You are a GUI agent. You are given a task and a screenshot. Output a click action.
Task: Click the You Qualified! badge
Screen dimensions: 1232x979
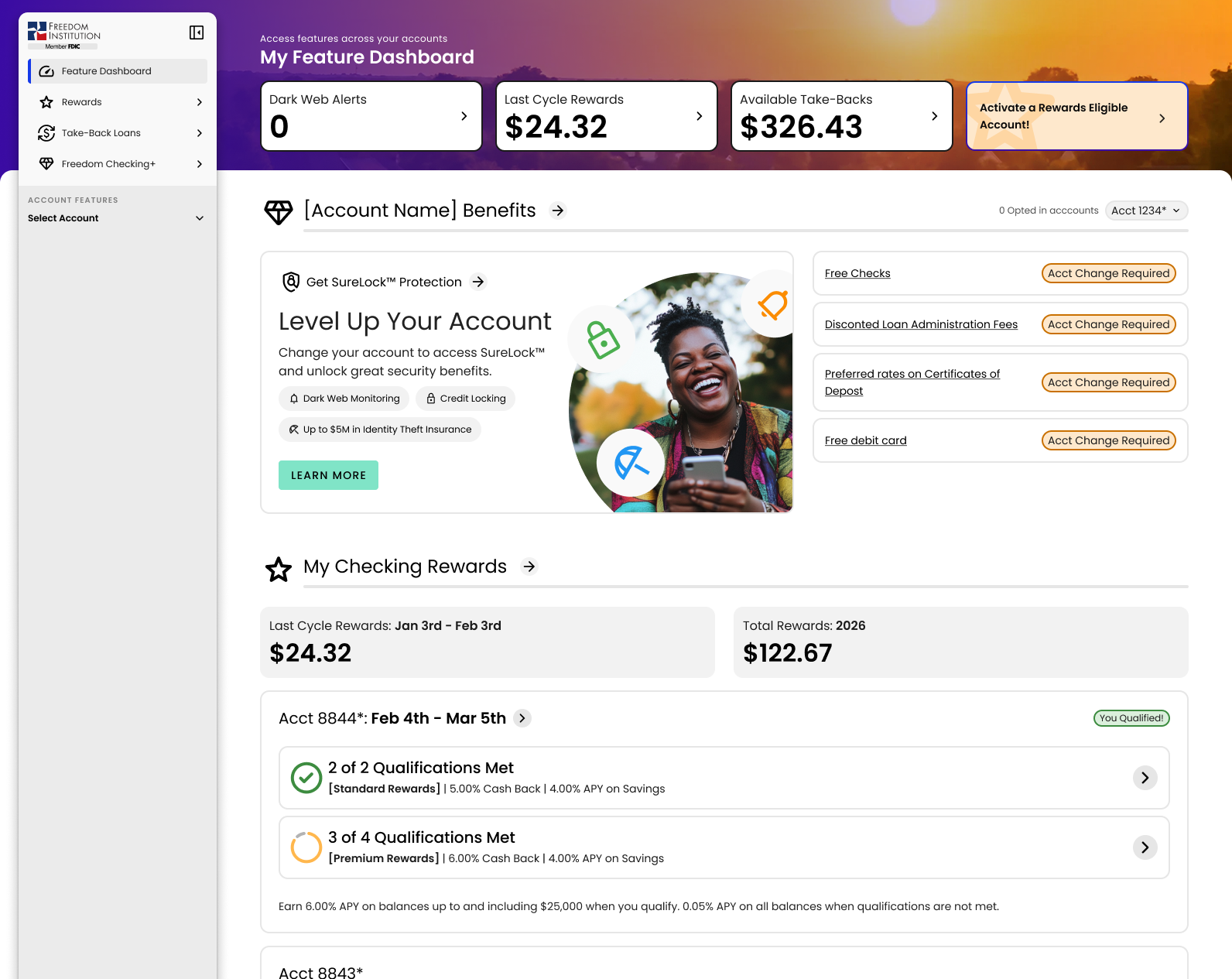1131,718
